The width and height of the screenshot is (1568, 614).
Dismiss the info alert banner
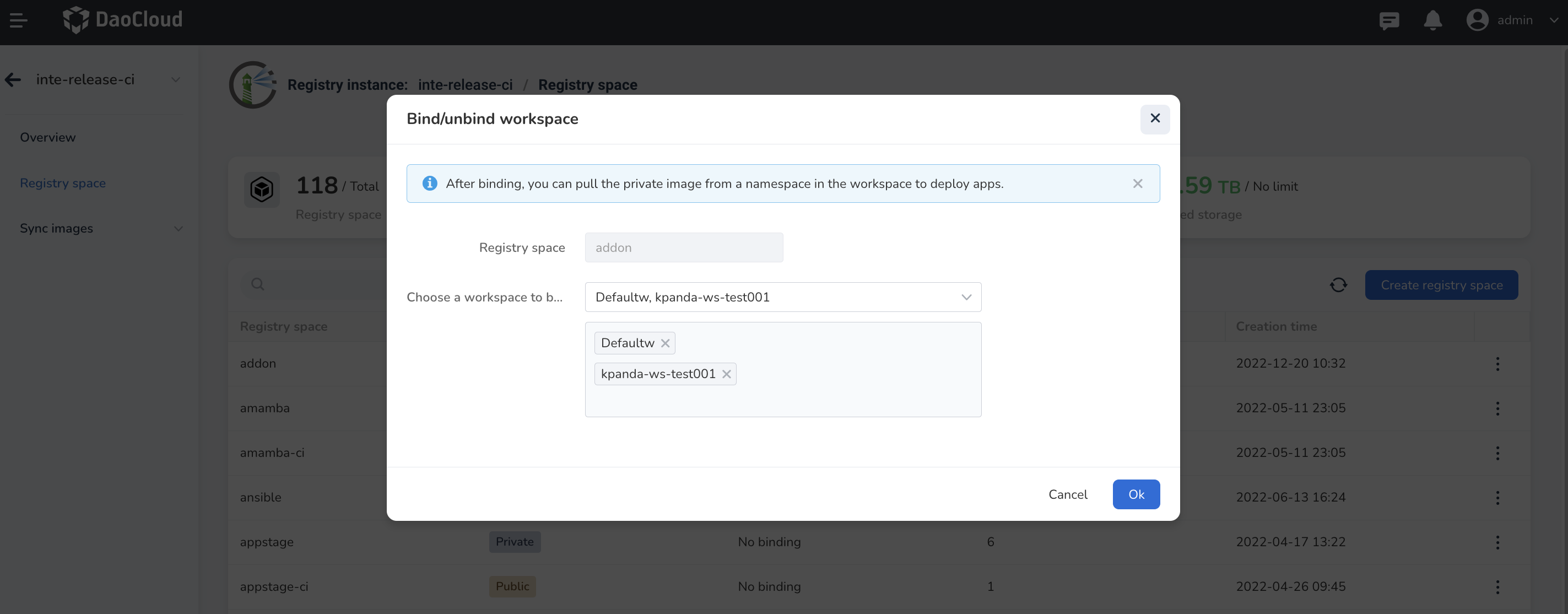1137,184
